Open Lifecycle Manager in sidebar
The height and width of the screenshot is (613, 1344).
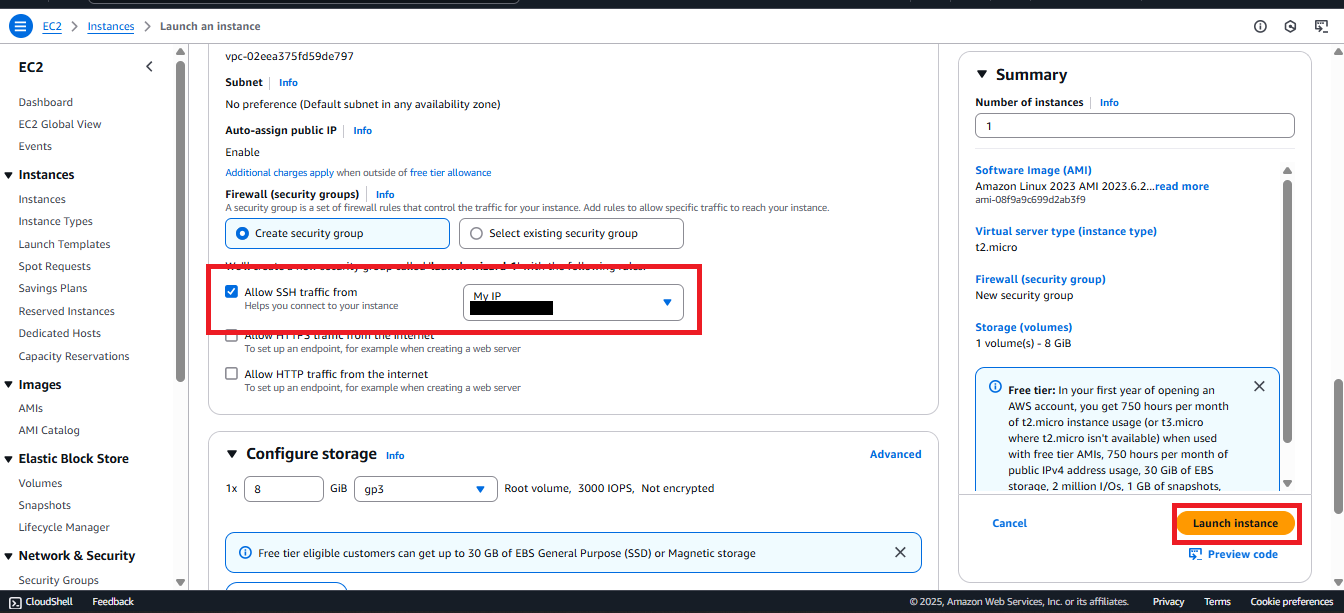[x=64, y=527]
